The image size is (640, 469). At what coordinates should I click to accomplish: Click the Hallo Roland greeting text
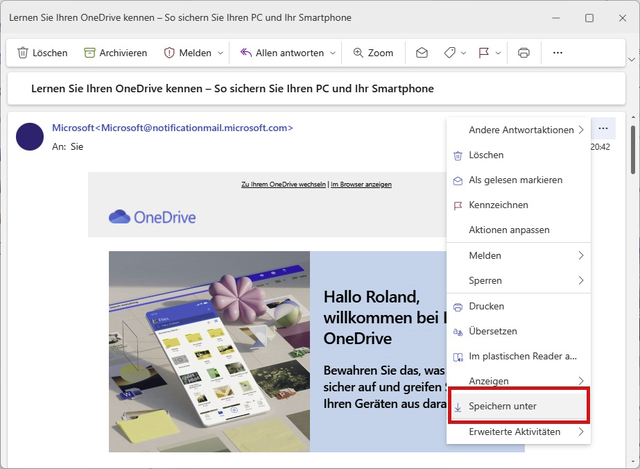pyautogui.click(x=371, y=297)
